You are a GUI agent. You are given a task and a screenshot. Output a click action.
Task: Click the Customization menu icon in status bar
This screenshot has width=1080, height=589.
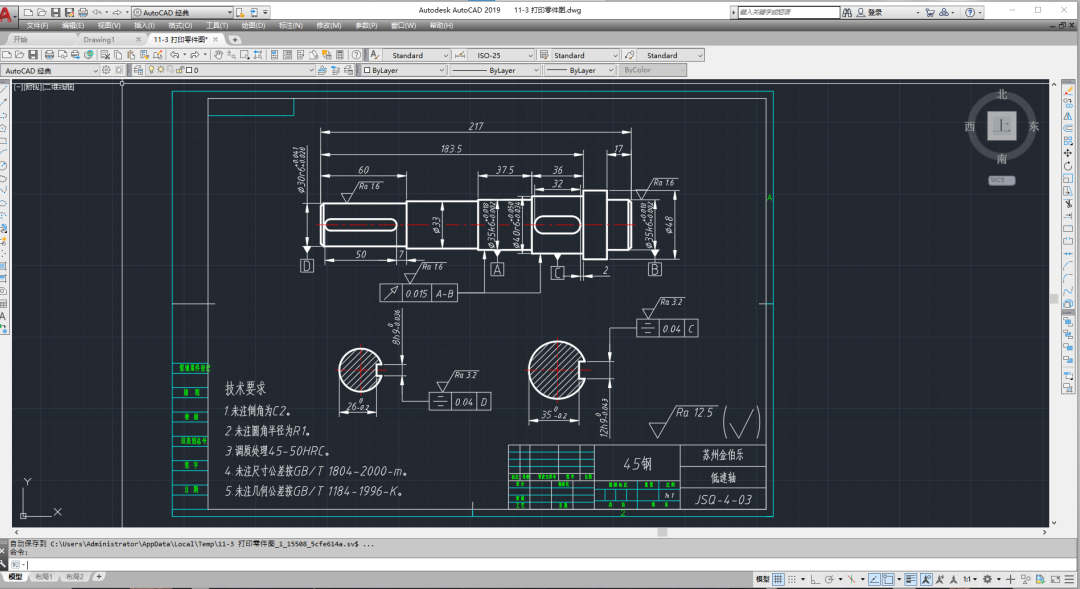(1070, 579)
